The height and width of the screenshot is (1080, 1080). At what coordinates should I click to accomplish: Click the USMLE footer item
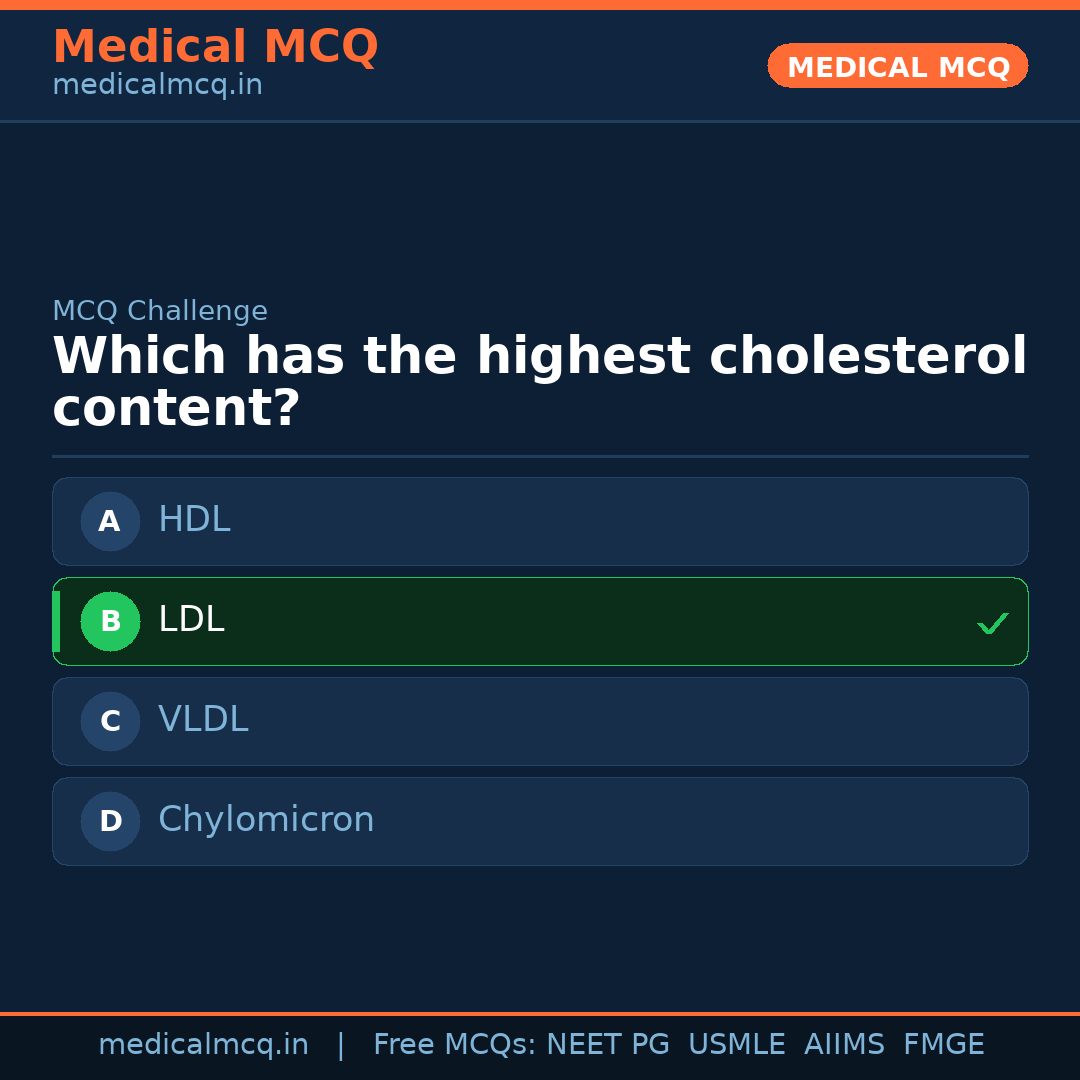click(737, 1043)
